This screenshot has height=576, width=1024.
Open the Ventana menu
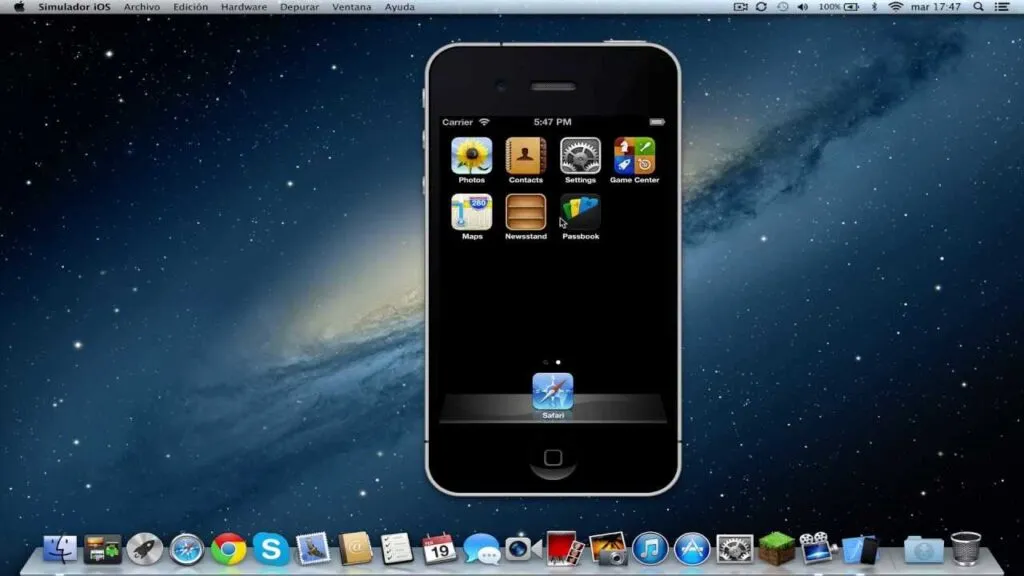[351, 7]
